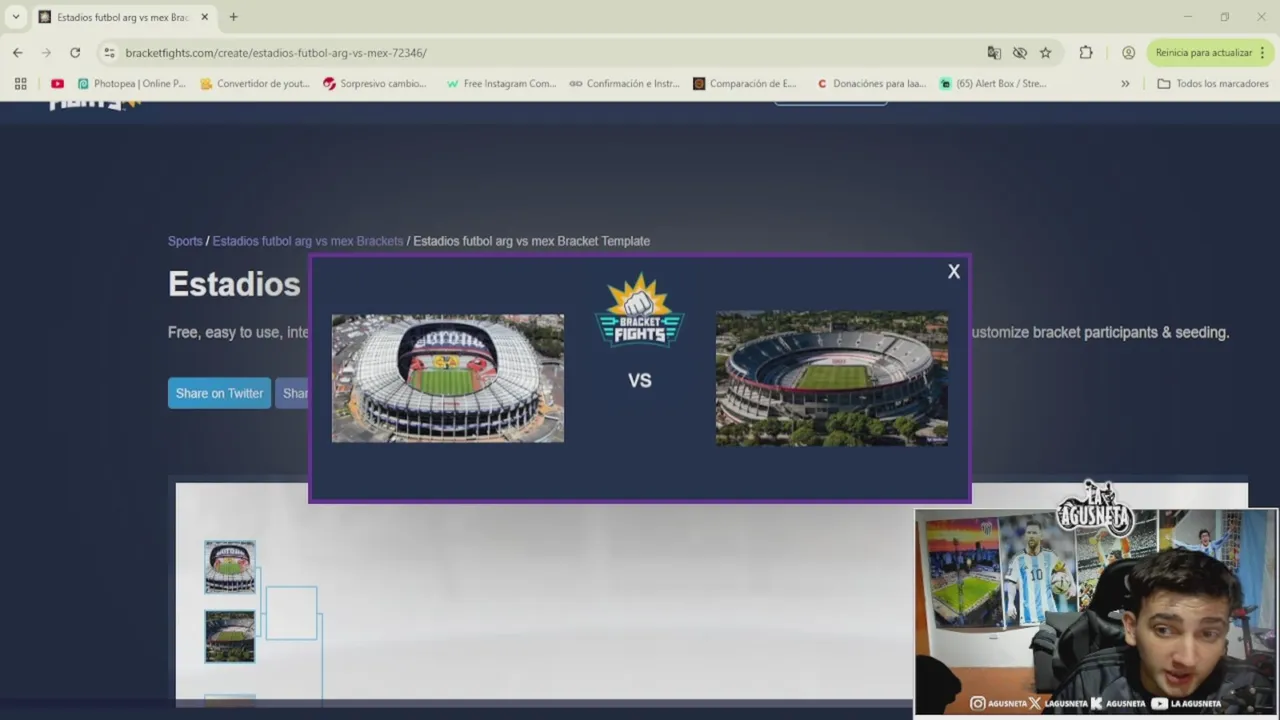
Task: Reload the current page
Action: point(75,52)
